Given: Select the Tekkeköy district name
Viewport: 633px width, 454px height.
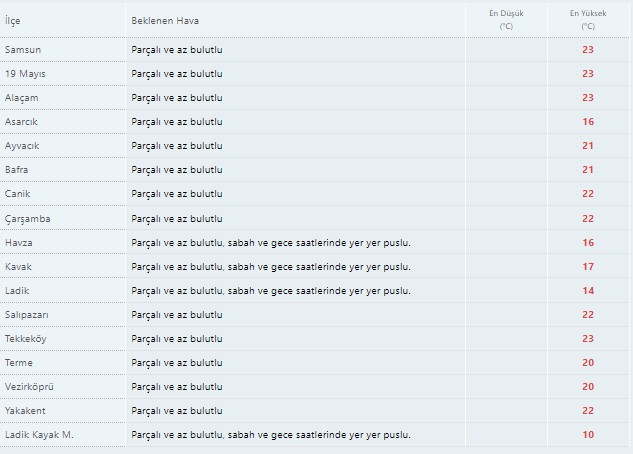Looking at the screenshot, I should click(25, 339).
